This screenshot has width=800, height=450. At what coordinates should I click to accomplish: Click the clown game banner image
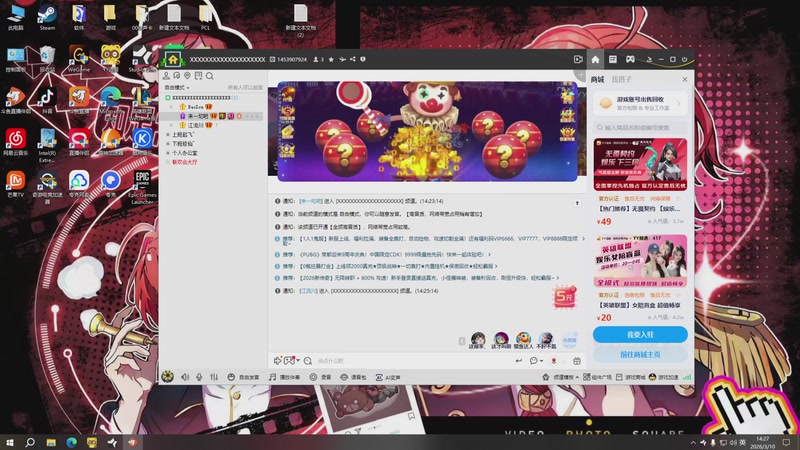428,131
